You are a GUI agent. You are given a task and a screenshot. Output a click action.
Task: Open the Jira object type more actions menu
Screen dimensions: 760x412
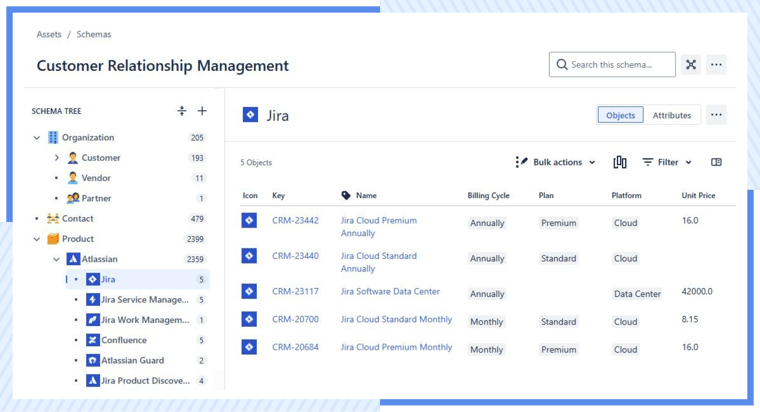(x=716, y=115)
